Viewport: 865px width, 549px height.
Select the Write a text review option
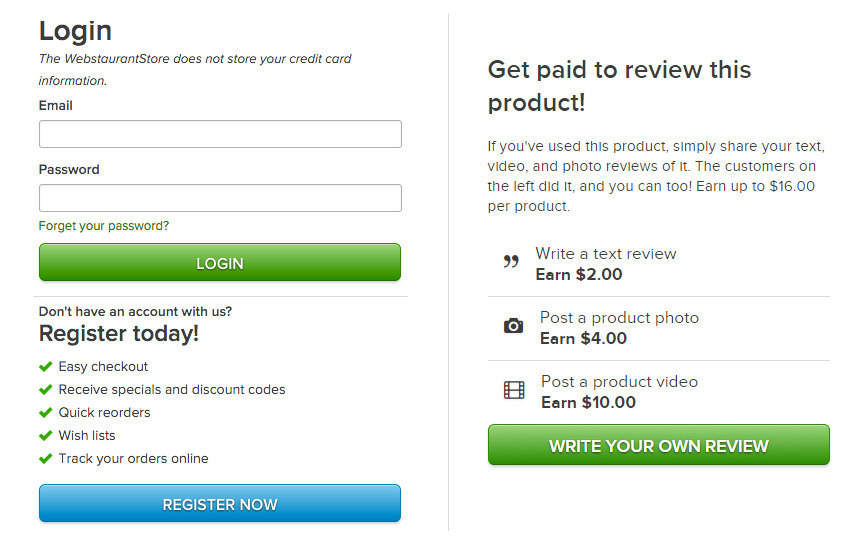606,254
